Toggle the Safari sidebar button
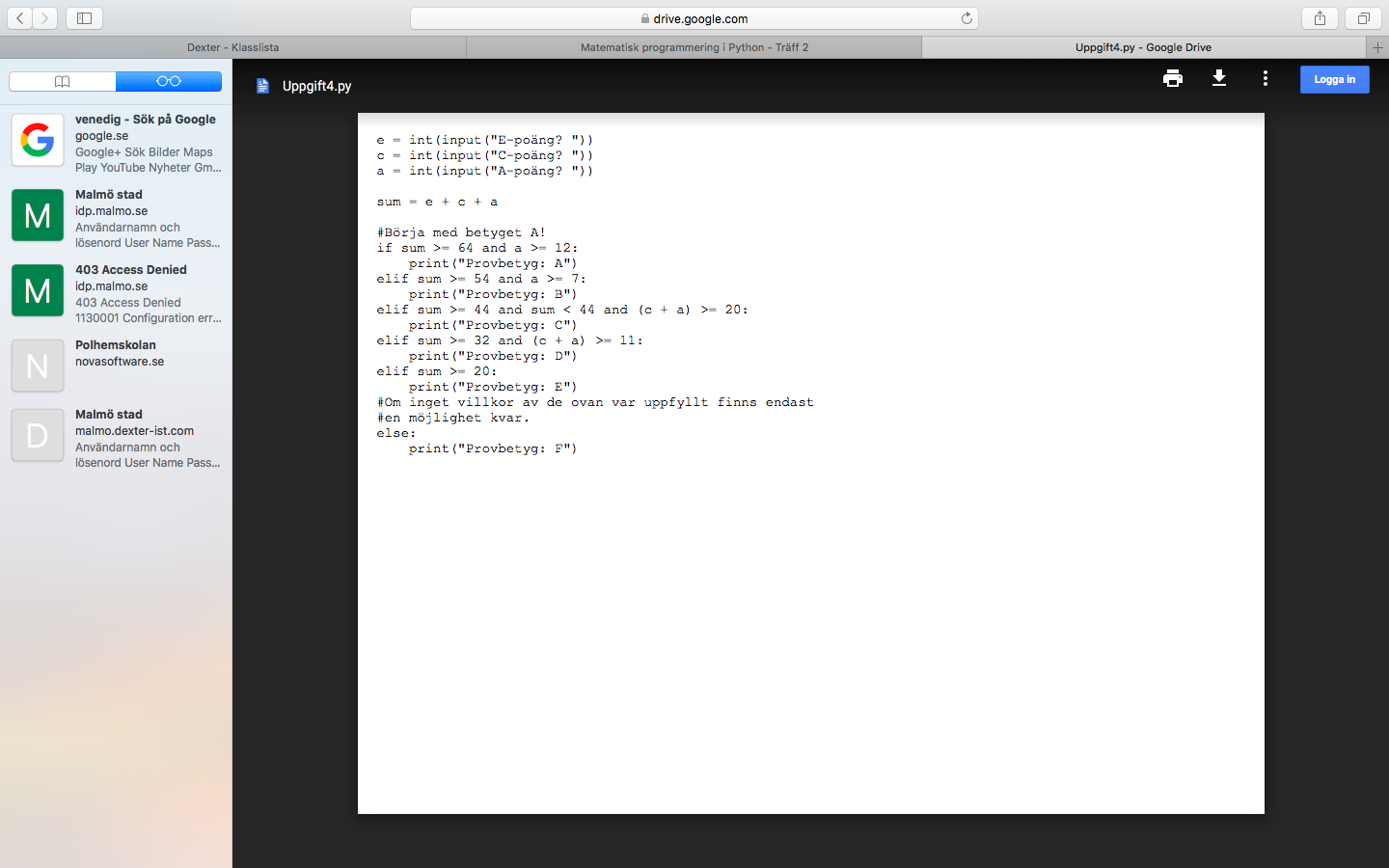Viewport: 1389px width, 868px height. [84, 18]
